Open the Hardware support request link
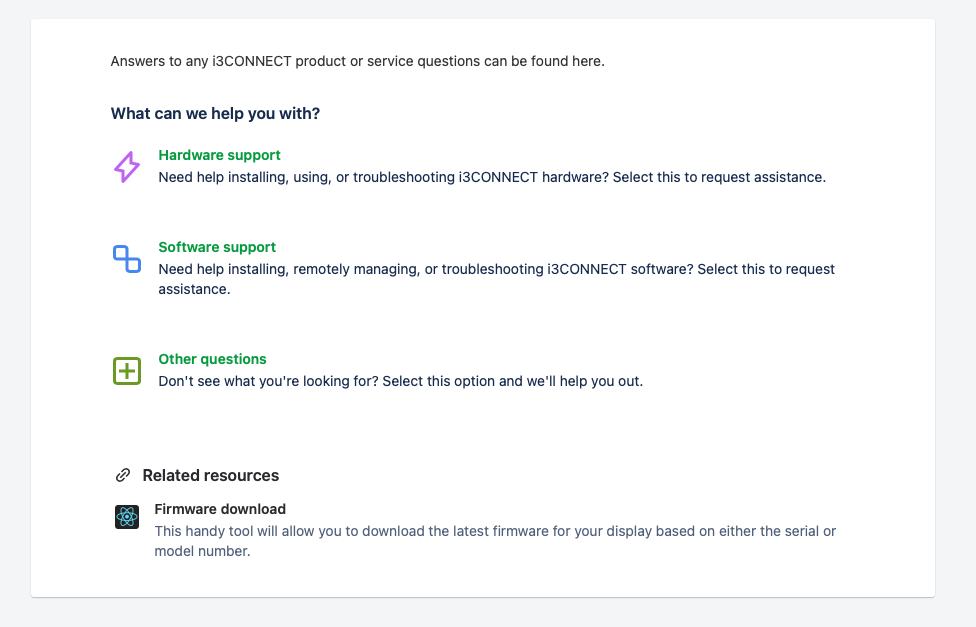The height and width of the screenshot is (627, 976). [219, 155]
